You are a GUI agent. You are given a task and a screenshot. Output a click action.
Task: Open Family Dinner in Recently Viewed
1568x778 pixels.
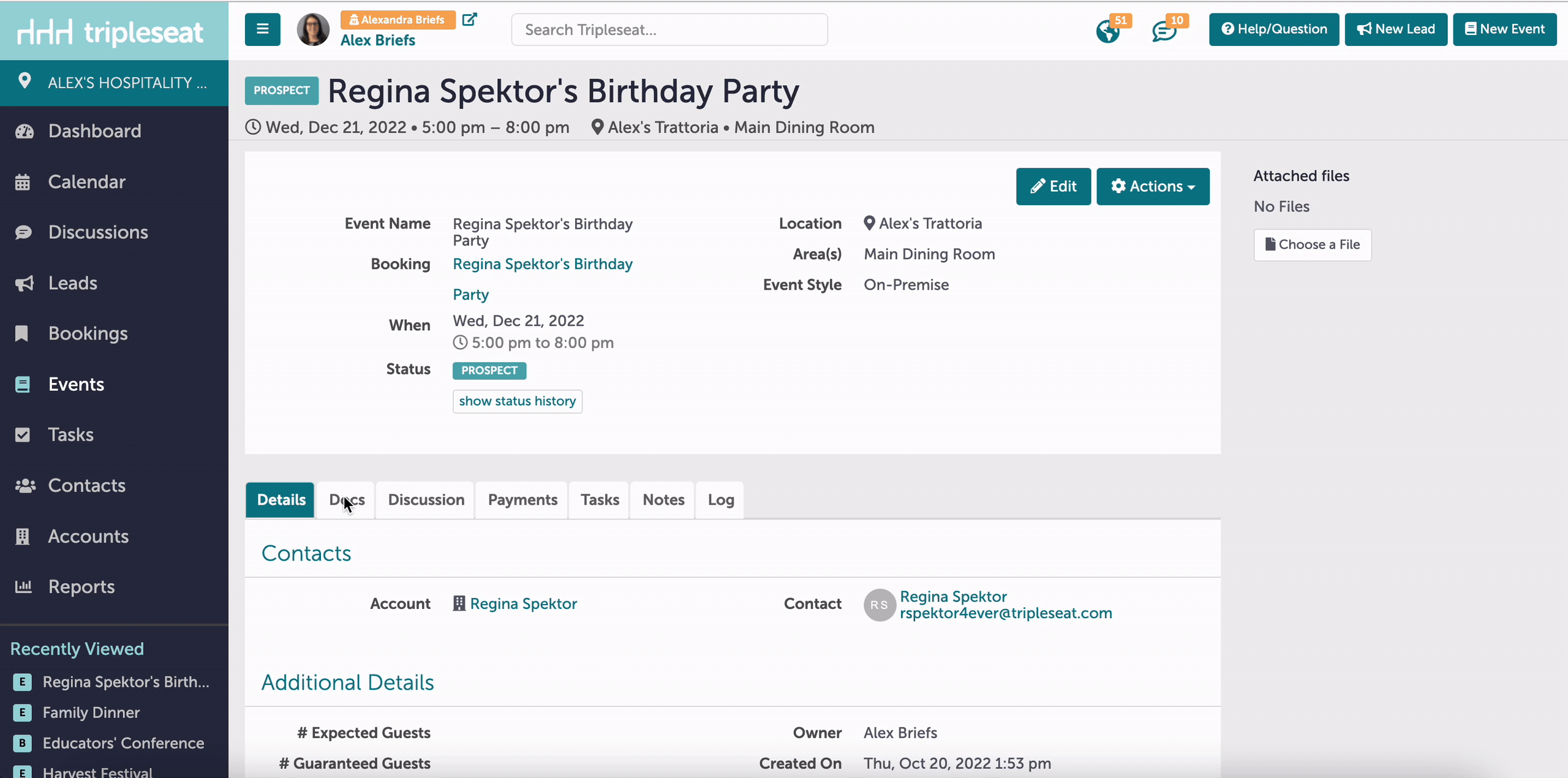click(x=91, y=712)
